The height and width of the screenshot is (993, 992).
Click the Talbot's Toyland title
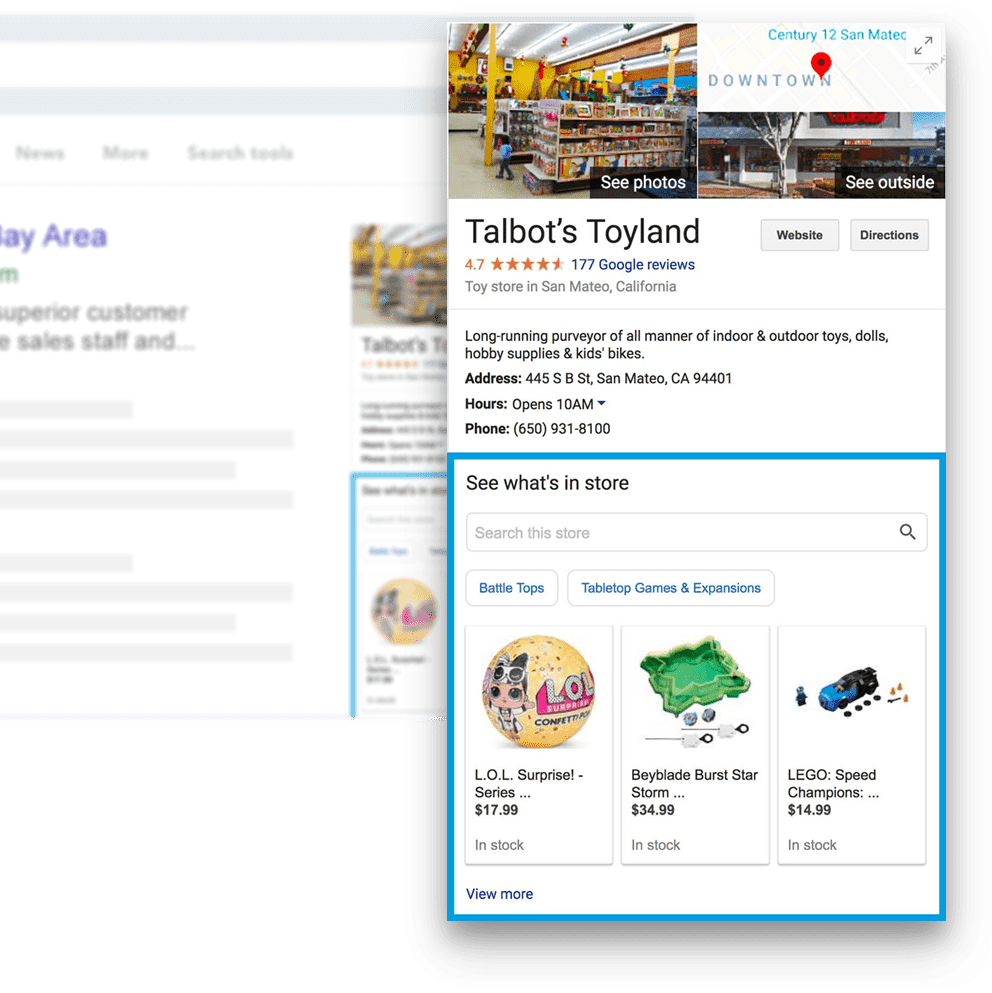[582, 232]
